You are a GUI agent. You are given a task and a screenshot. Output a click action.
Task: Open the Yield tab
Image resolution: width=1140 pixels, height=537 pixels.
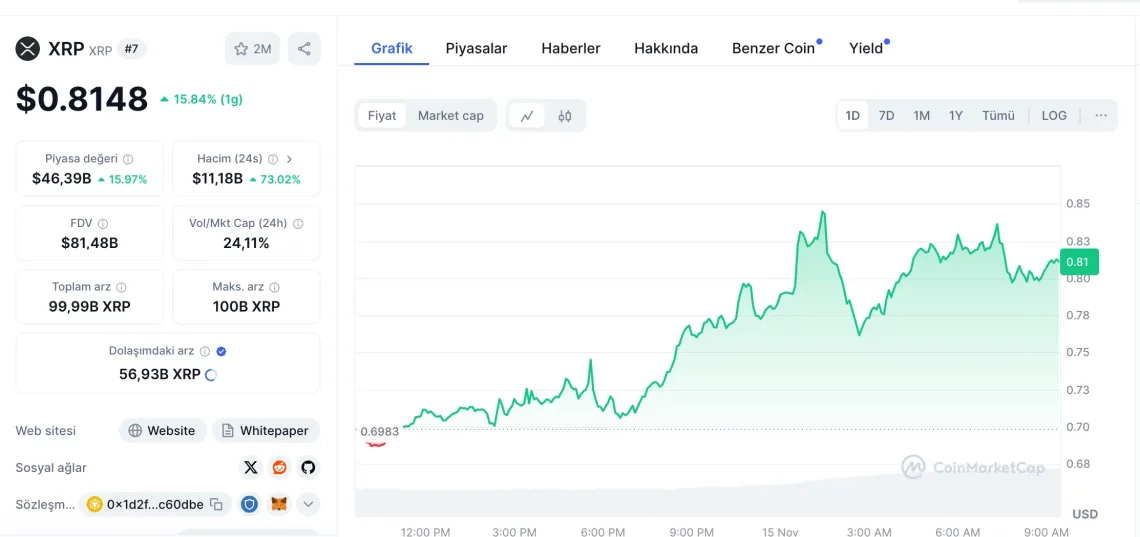coord(866,49)
